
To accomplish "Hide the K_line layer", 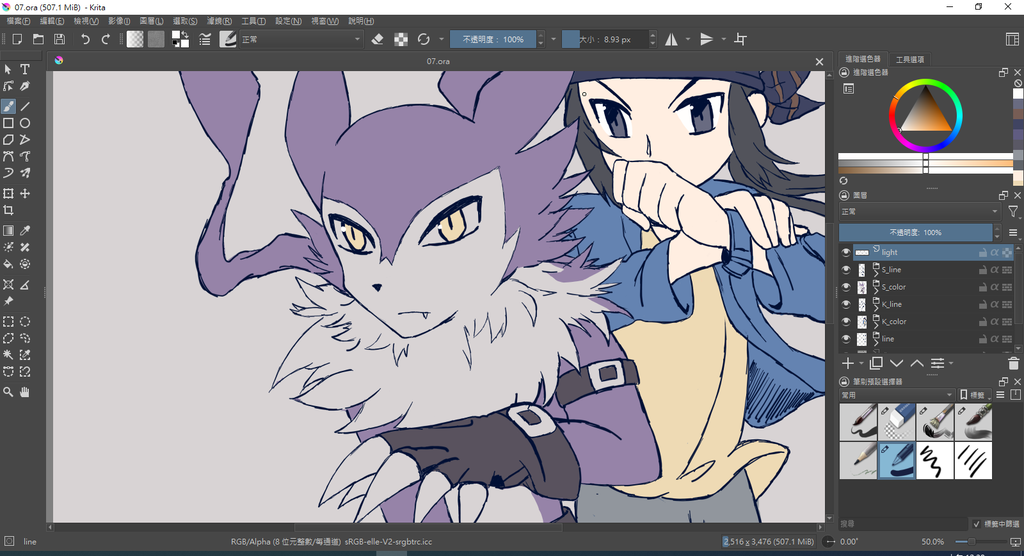I will (846, 304).
